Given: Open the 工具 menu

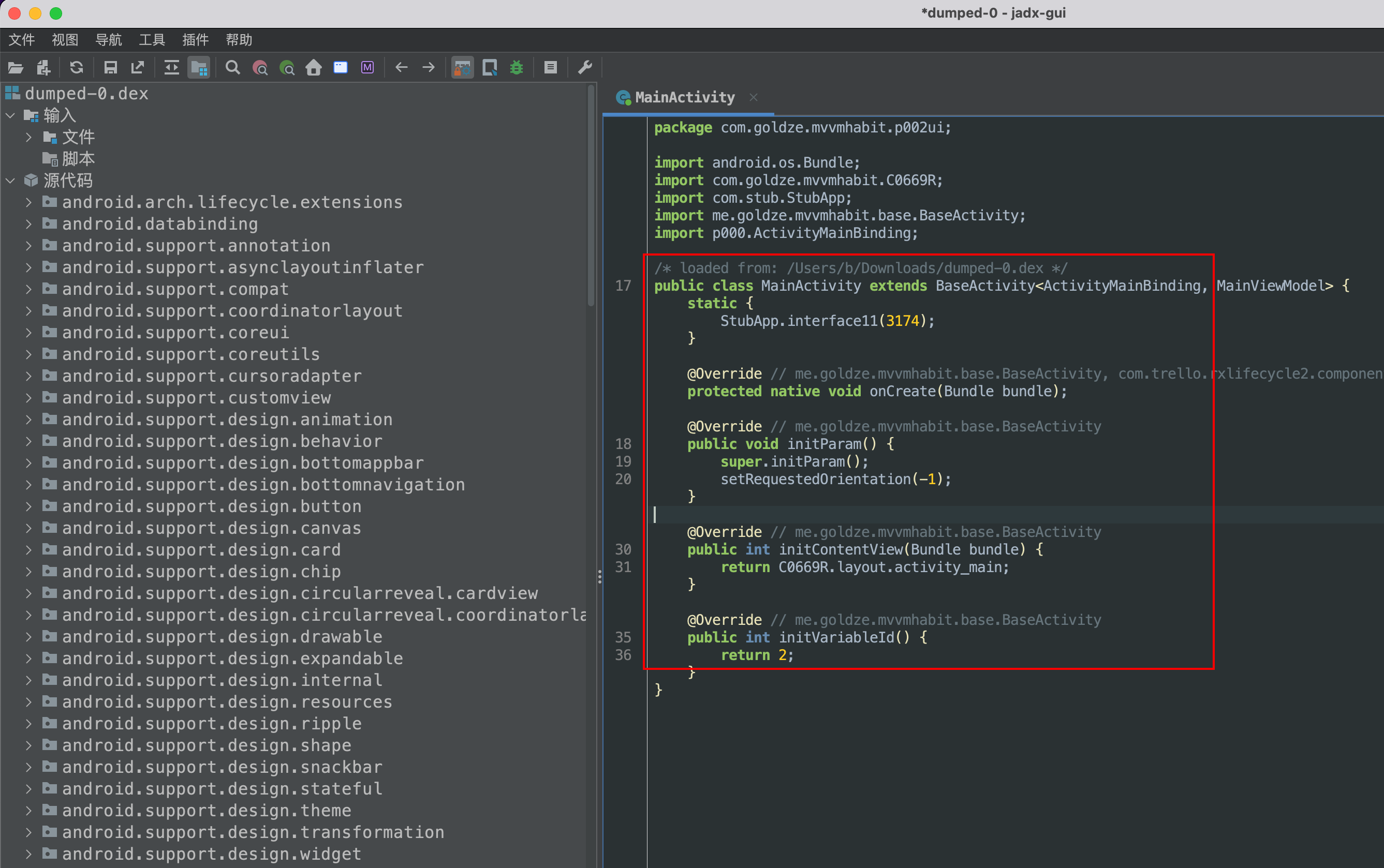Looking at the screenshot, I should click(152, 40).
